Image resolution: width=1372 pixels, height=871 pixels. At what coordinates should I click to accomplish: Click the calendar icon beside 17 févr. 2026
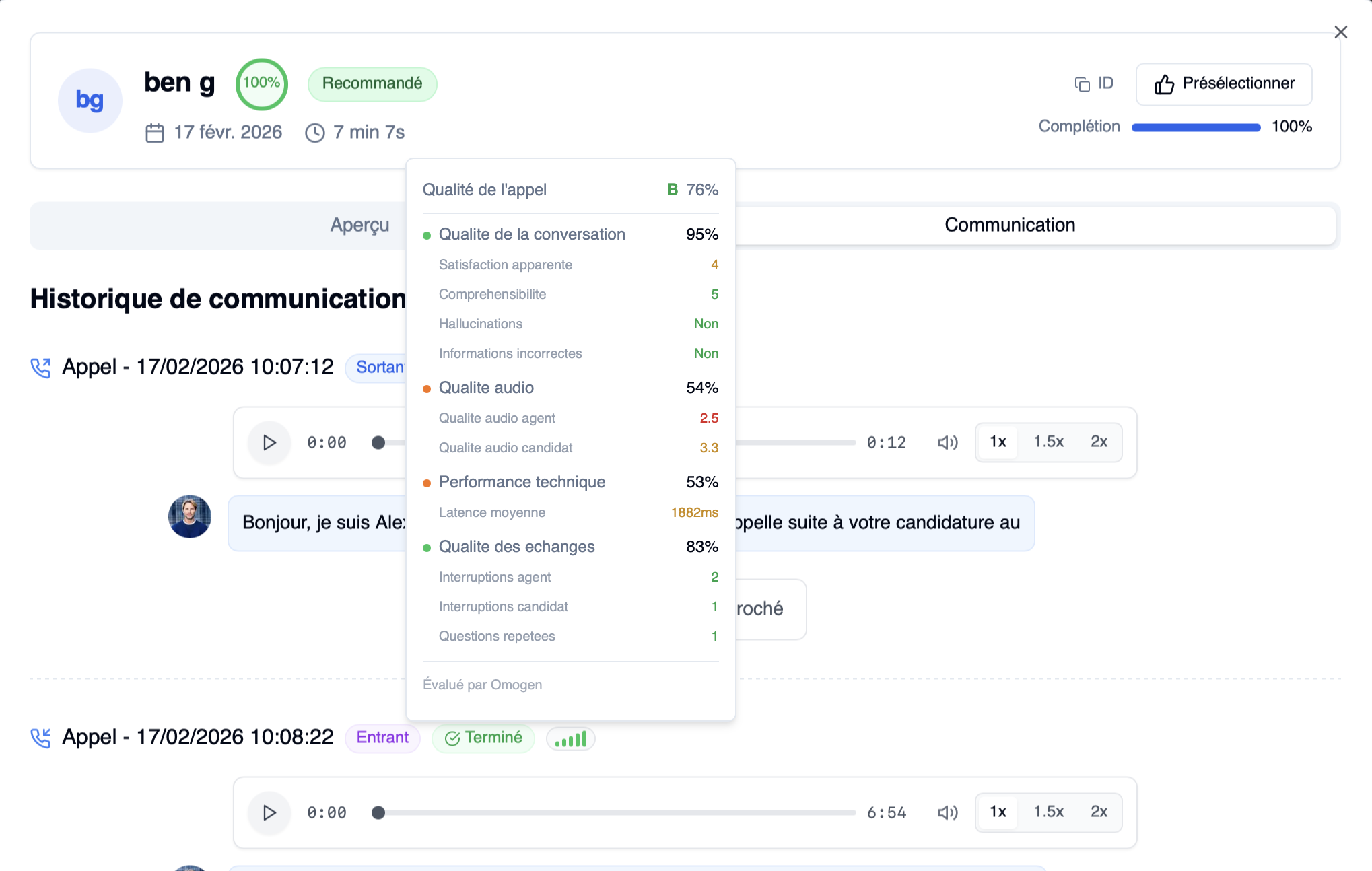coord(154,132)
